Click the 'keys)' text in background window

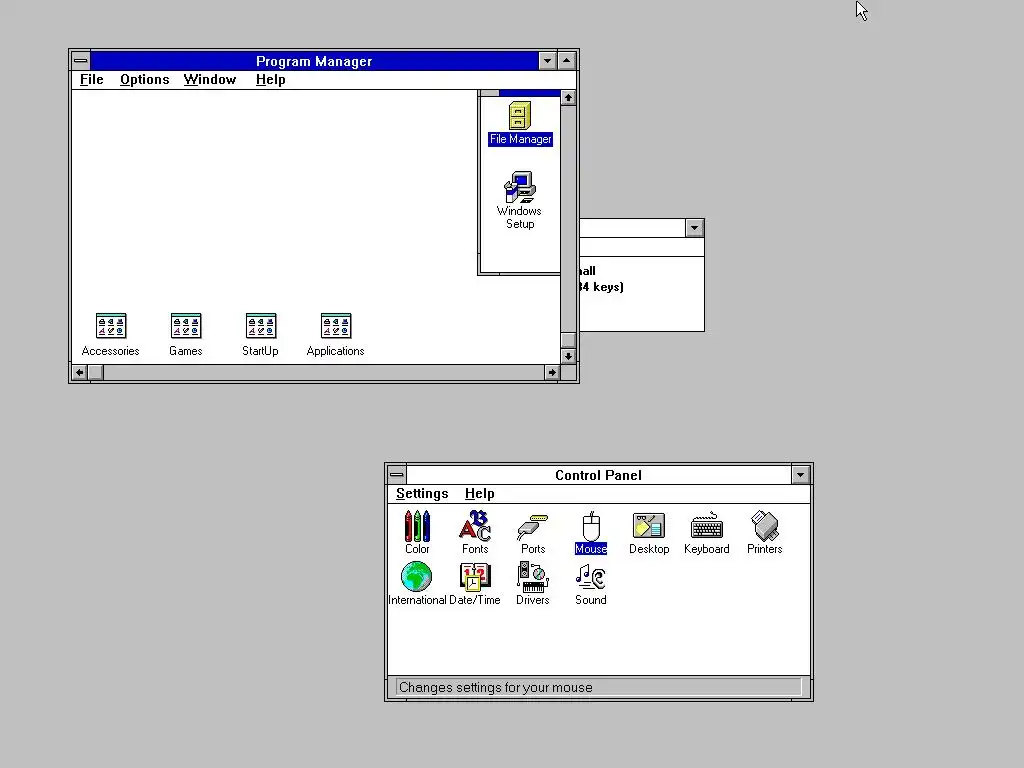point(608,287)
